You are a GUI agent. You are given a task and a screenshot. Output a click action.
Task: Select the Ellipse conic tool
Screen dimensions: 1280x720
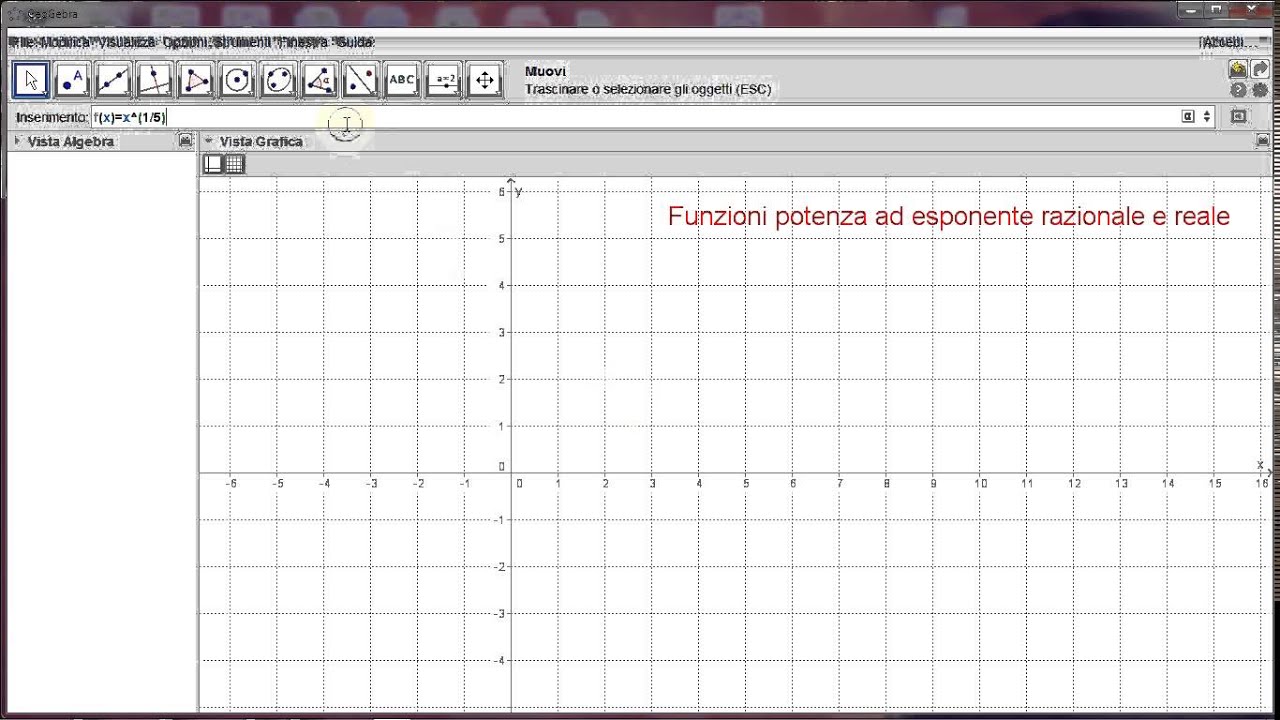(278, 81)
